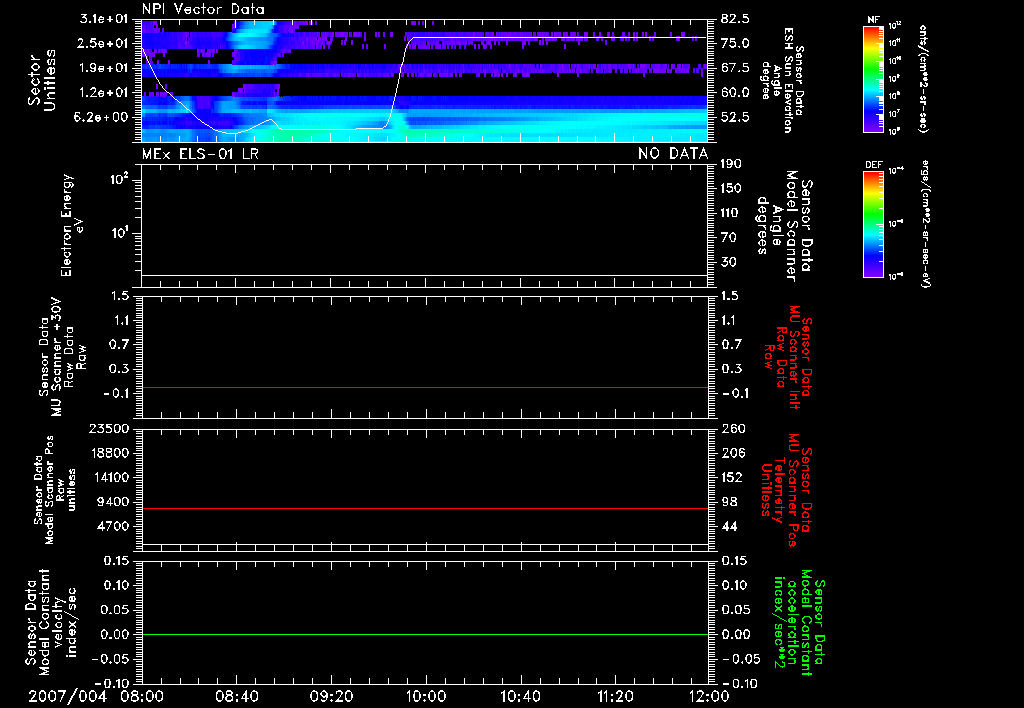1024x708 pixels.
Task: Click the 09:20 time axis label
Action: coord(331,696)
